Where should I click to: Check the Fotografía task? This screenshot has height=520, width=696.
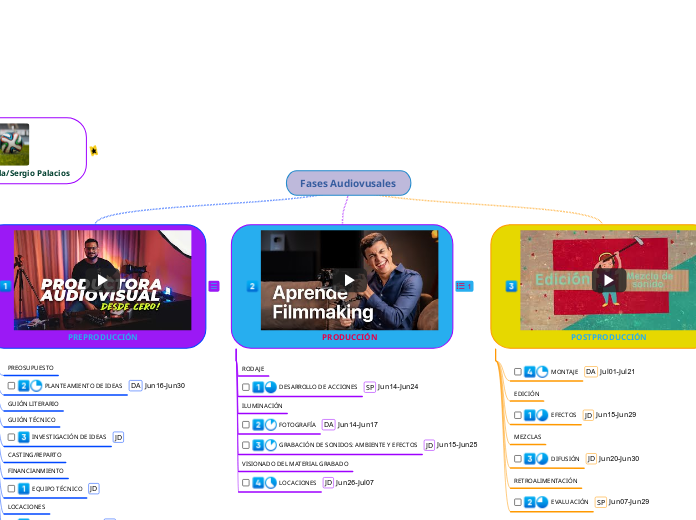click(x=246, y=425)
